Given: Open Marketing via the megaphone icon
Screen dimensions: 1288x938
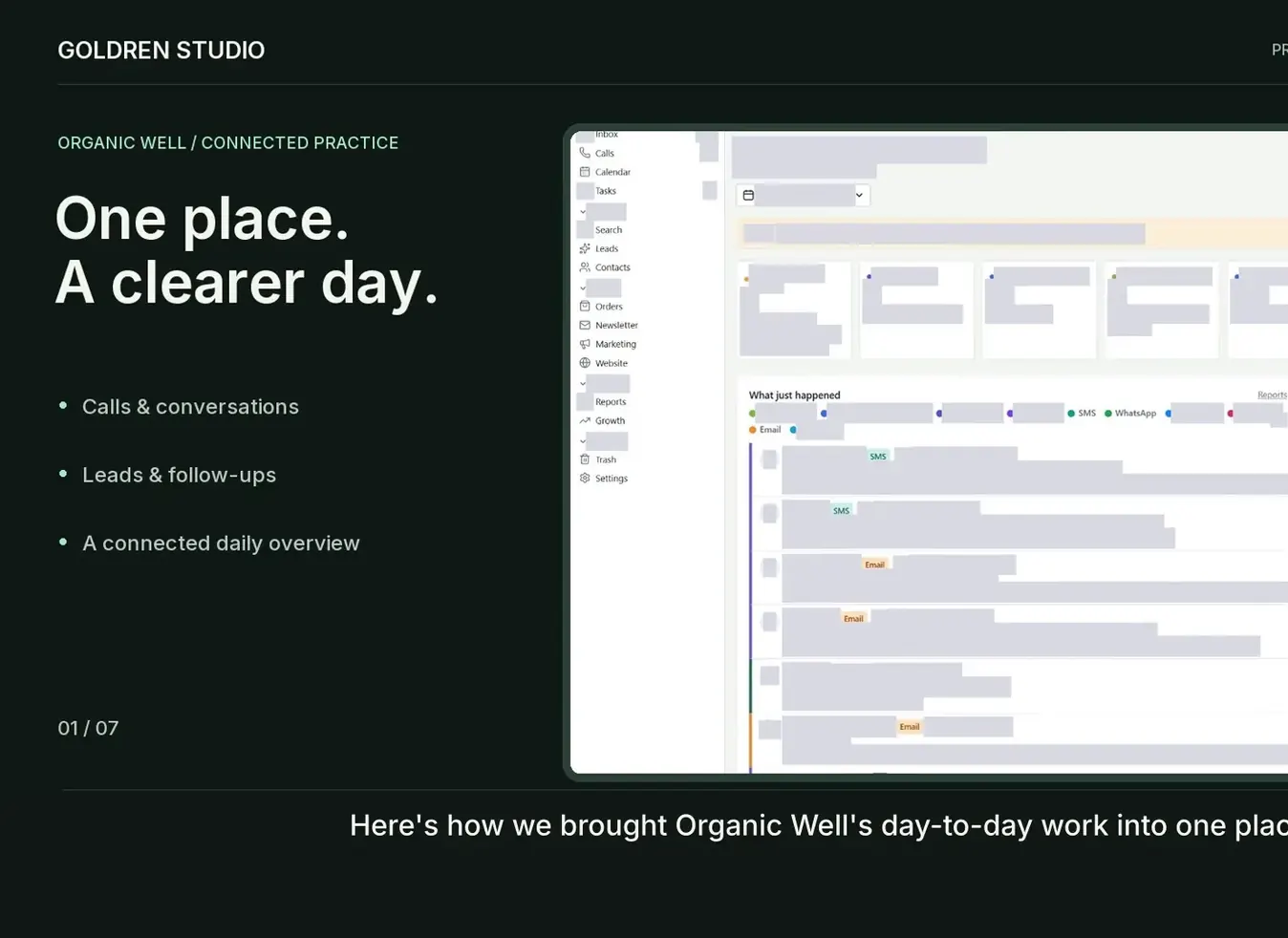Looking at the screenshot, I should 585,344.
